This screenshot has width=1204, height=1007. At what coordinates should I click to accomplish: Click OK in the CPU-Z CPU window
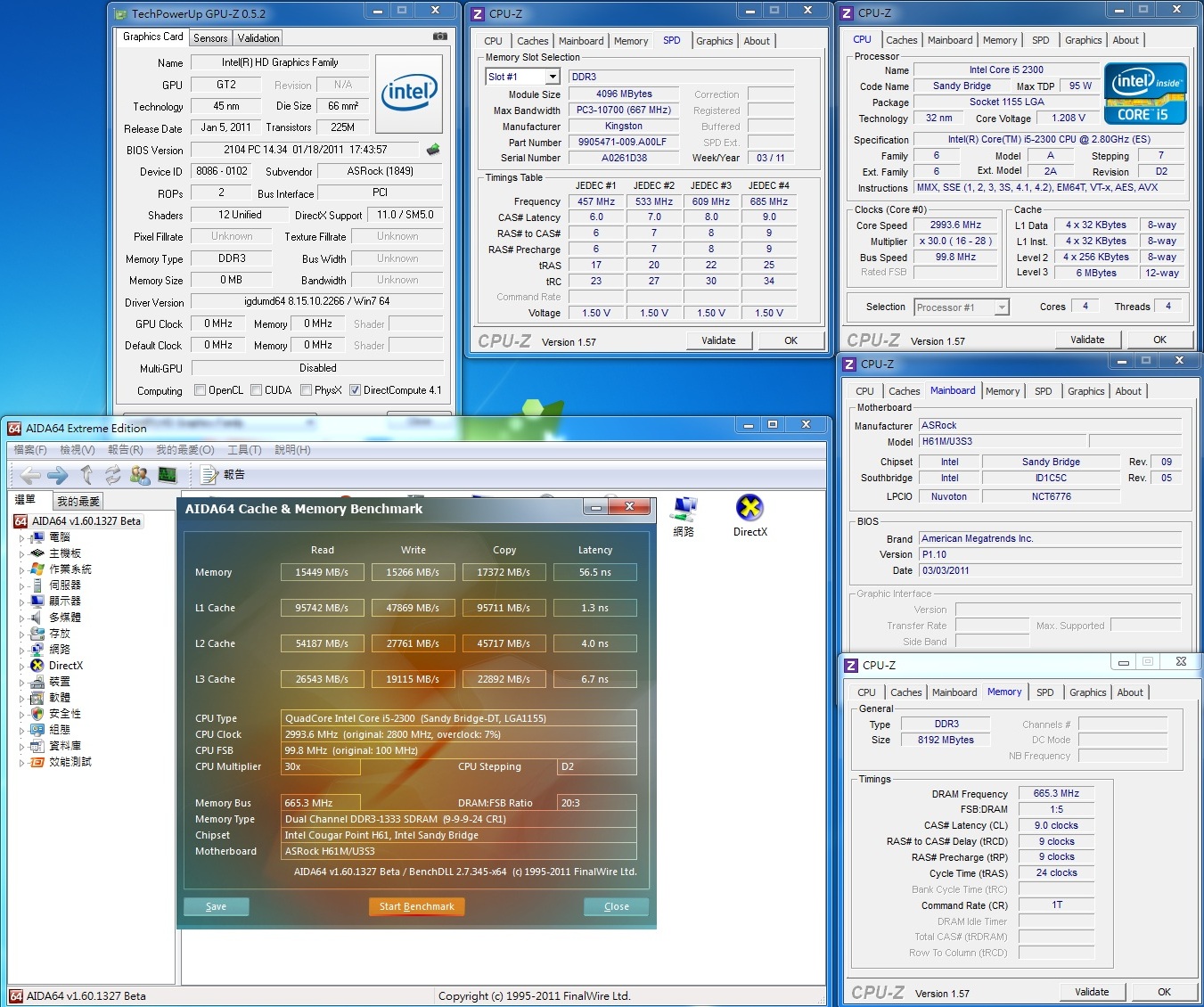1159,340
